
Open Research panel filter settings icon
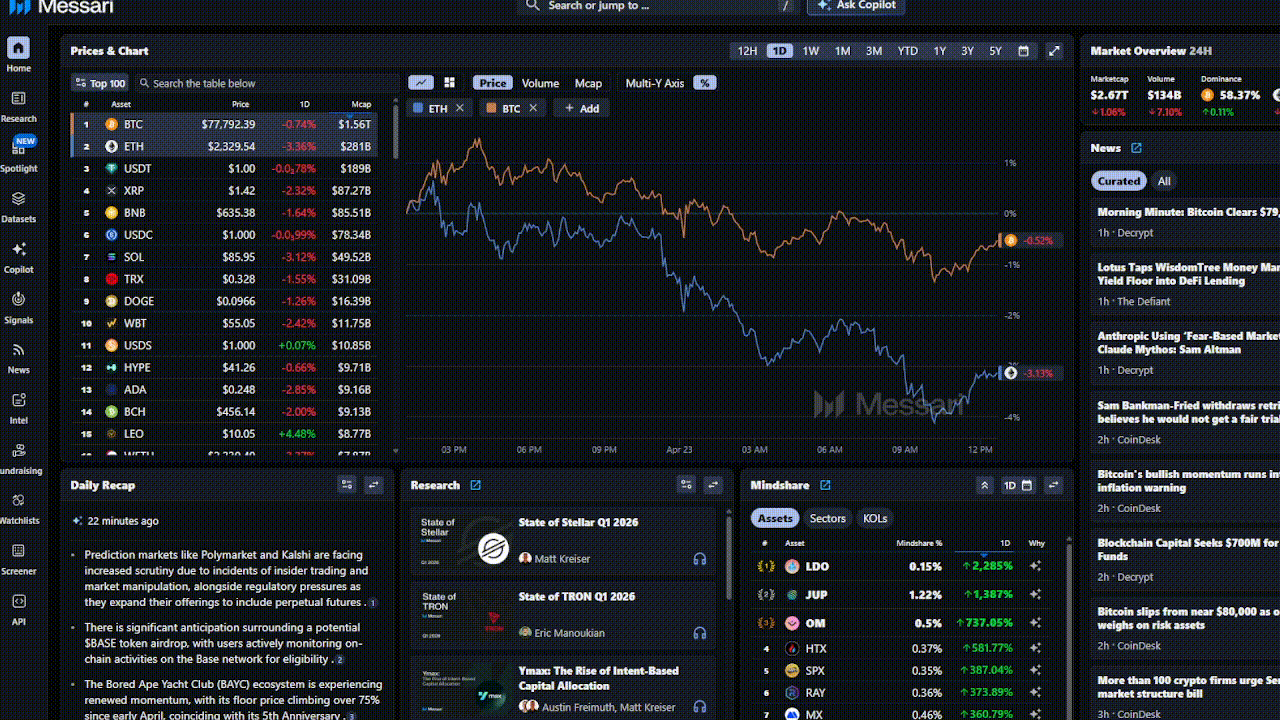point(686,485)
